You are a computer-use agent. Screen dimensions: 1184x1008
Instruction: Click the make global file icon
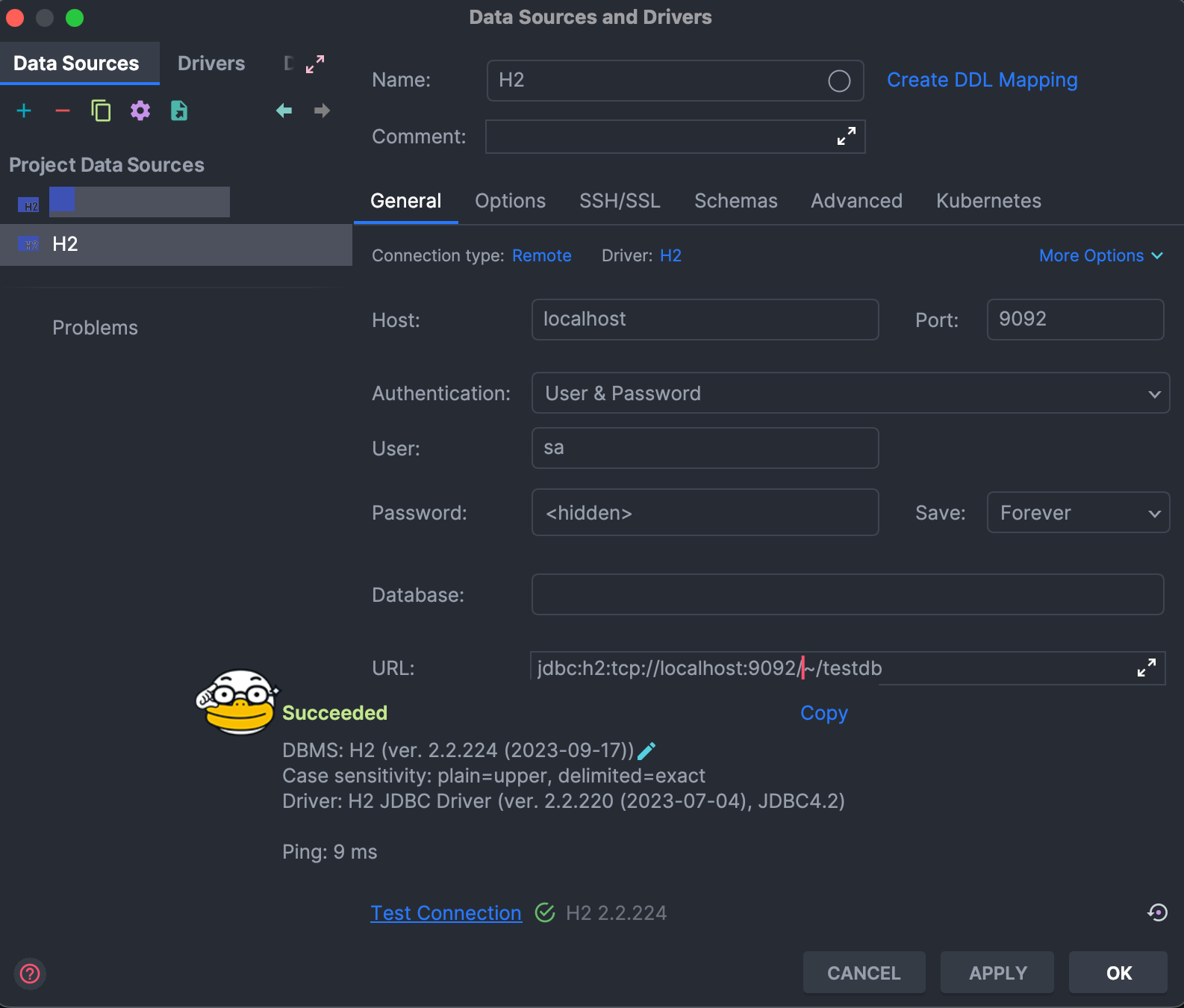tap(179, 111)
